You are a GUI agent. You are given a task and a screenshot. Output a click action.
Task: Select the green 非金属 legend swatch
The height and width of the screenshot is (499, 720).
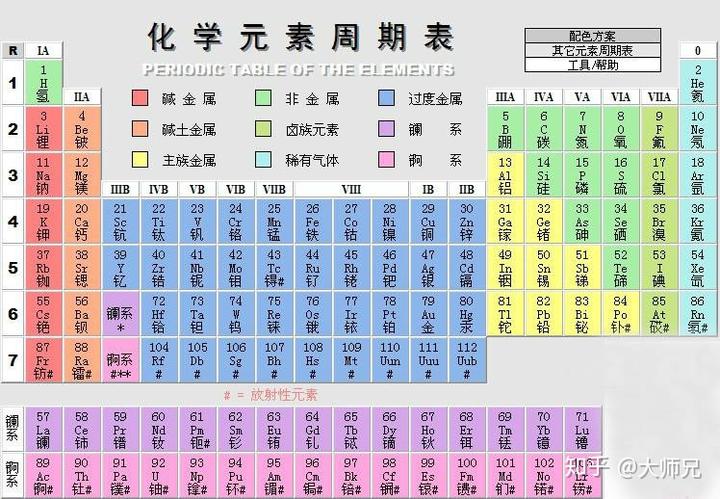(263, 98)
